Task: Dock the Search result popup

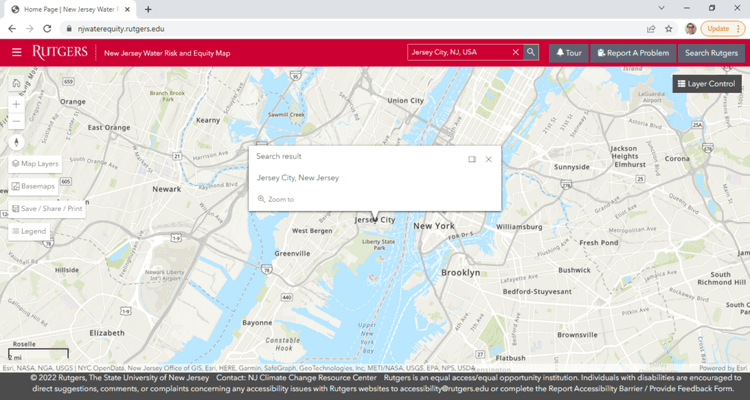Action: [472, 159]
